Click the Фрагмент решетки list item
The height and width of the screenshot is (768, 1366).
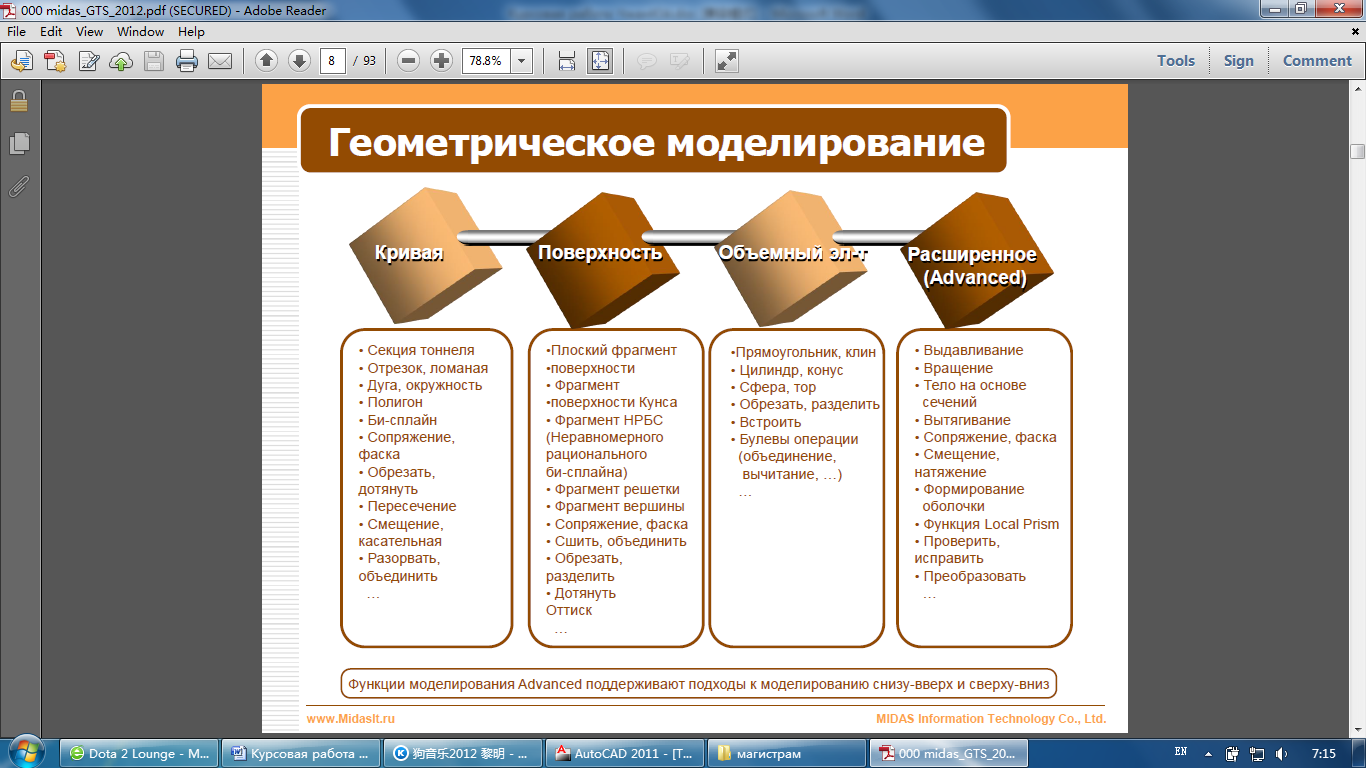[613, 489]
